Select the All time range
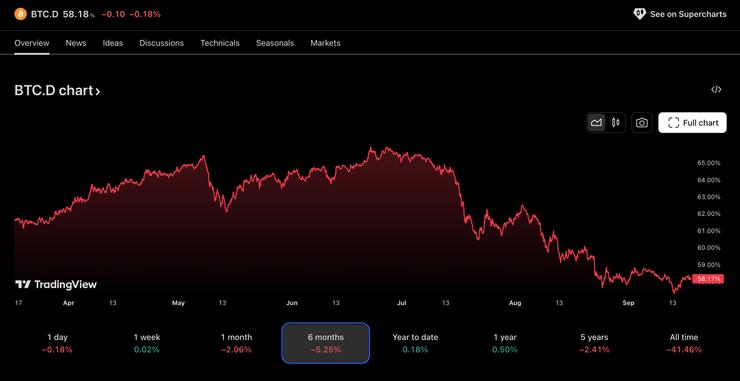This screenshot has width=740, height=381. pos(684,343)
